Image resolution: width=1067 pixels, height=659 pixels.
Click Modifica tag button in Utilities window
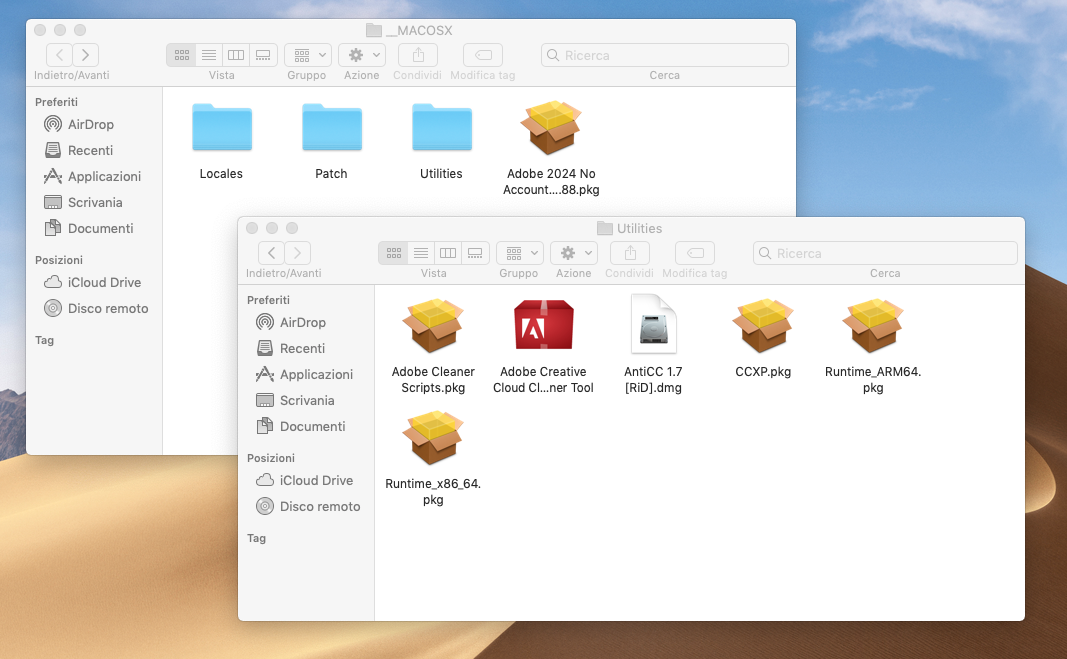[x=695, y=253]
